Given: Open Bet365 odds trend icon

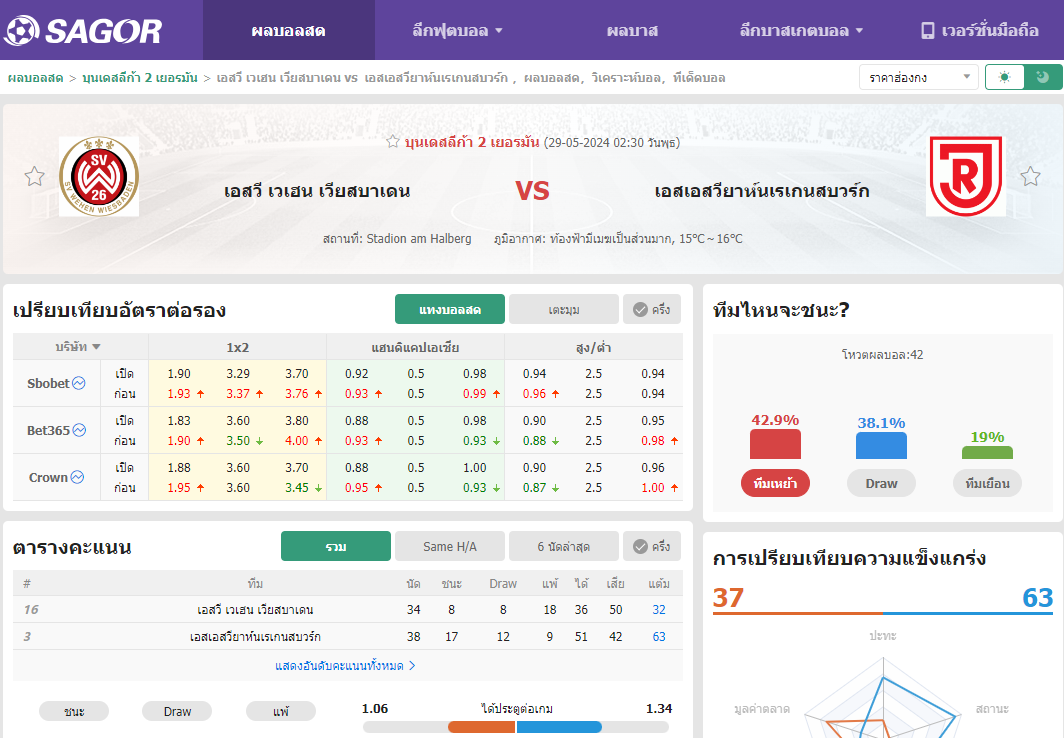Looking at the screenshot, I should 79,430.
